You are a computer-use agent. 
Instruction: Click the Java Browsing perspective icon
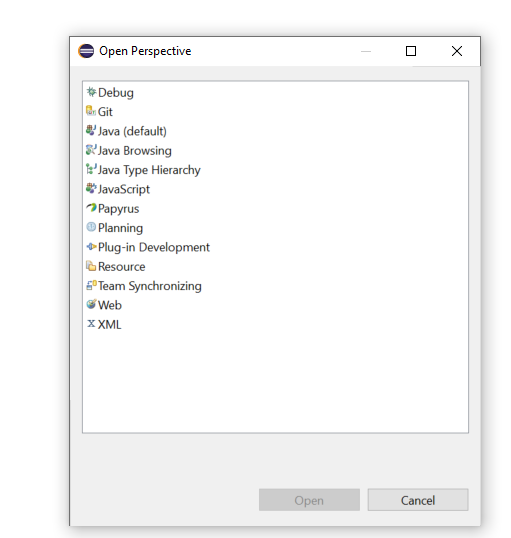(91, 150)
